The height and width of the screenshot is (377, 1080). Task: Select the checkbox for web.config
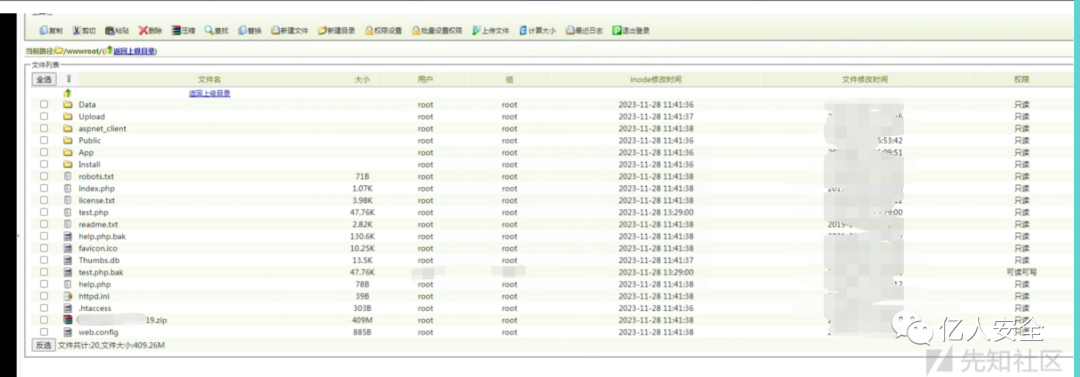pos(44,332)
